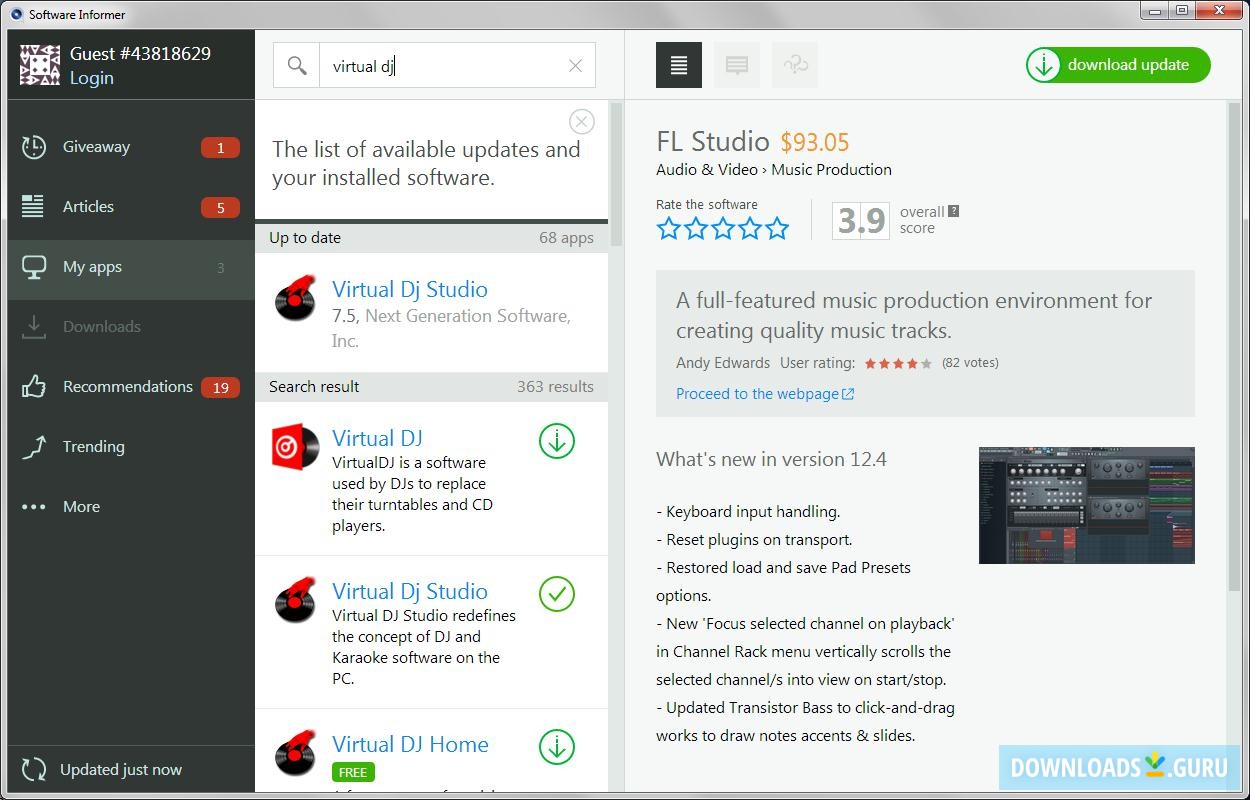Open the Articles section
The width and height of the screenshot is (1250, 800).
(131, 207)
